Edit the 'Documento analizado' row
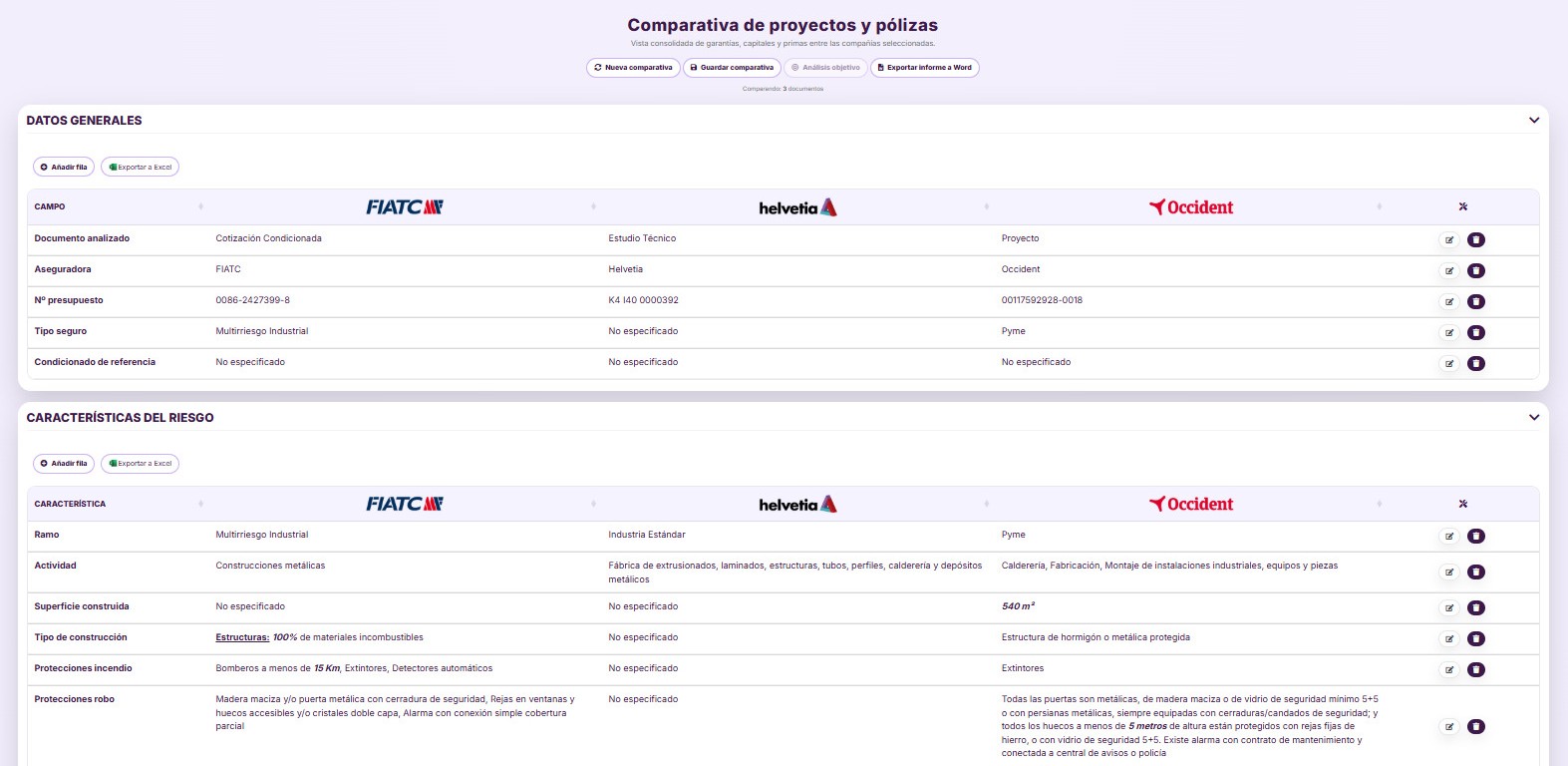 click(x=1449, y=240)
